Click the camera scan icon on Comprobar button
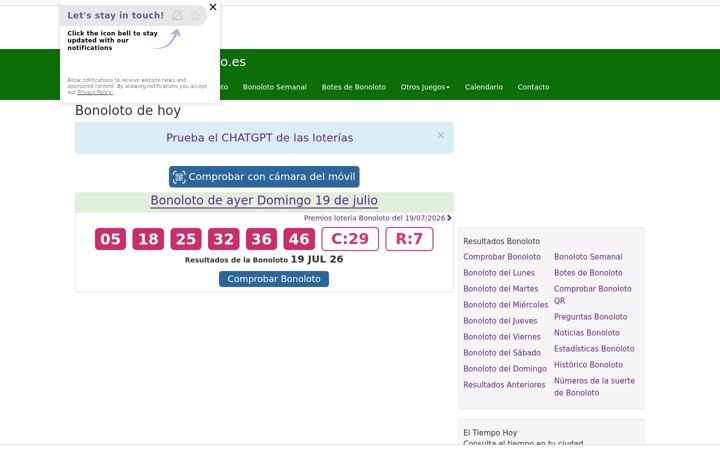The width and height of the screenshot is (720, 450). point(179,177)
